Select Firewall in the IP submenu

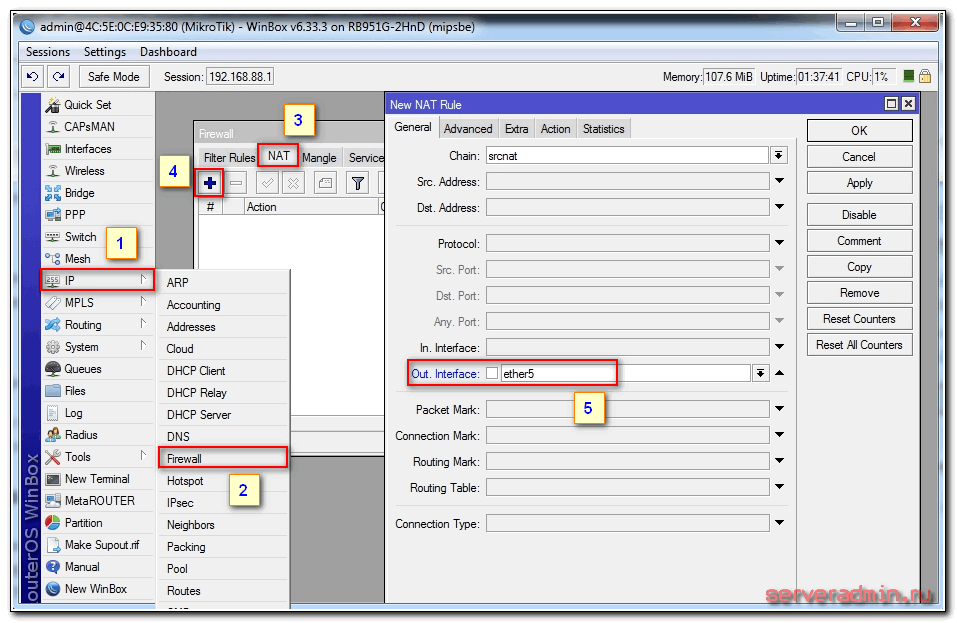click(222, 458)
